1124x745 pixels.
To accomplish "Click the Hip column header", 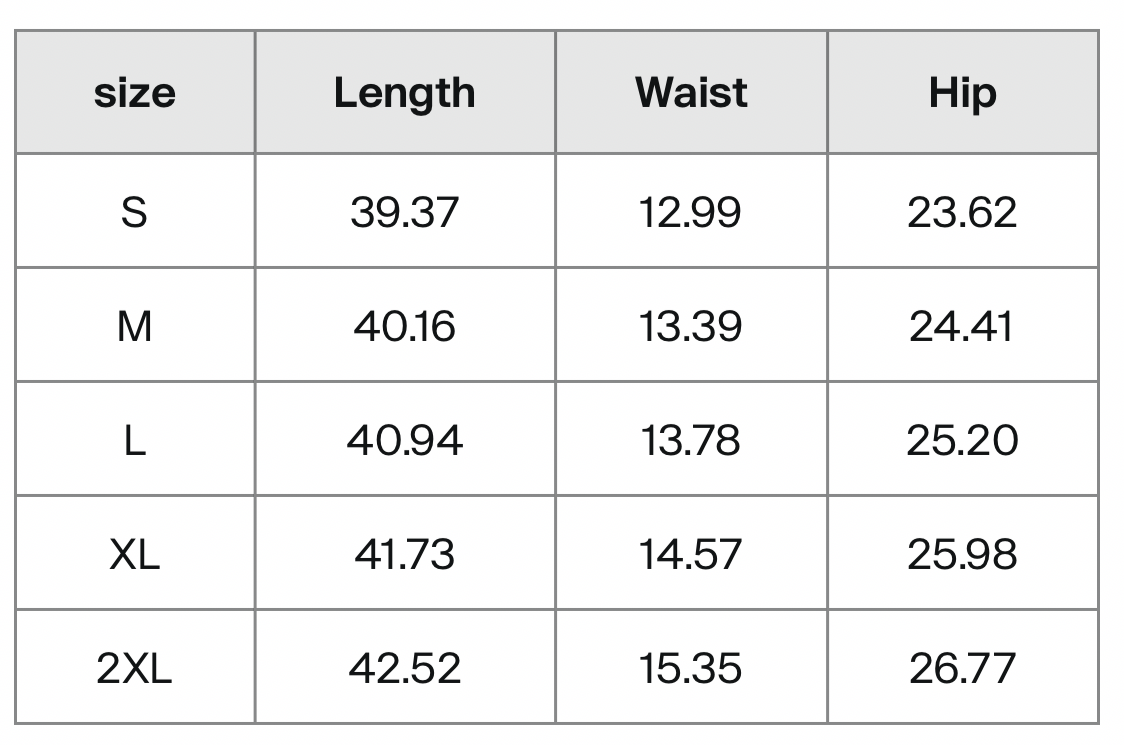I will pyautogui.click(x=963, y=92).
